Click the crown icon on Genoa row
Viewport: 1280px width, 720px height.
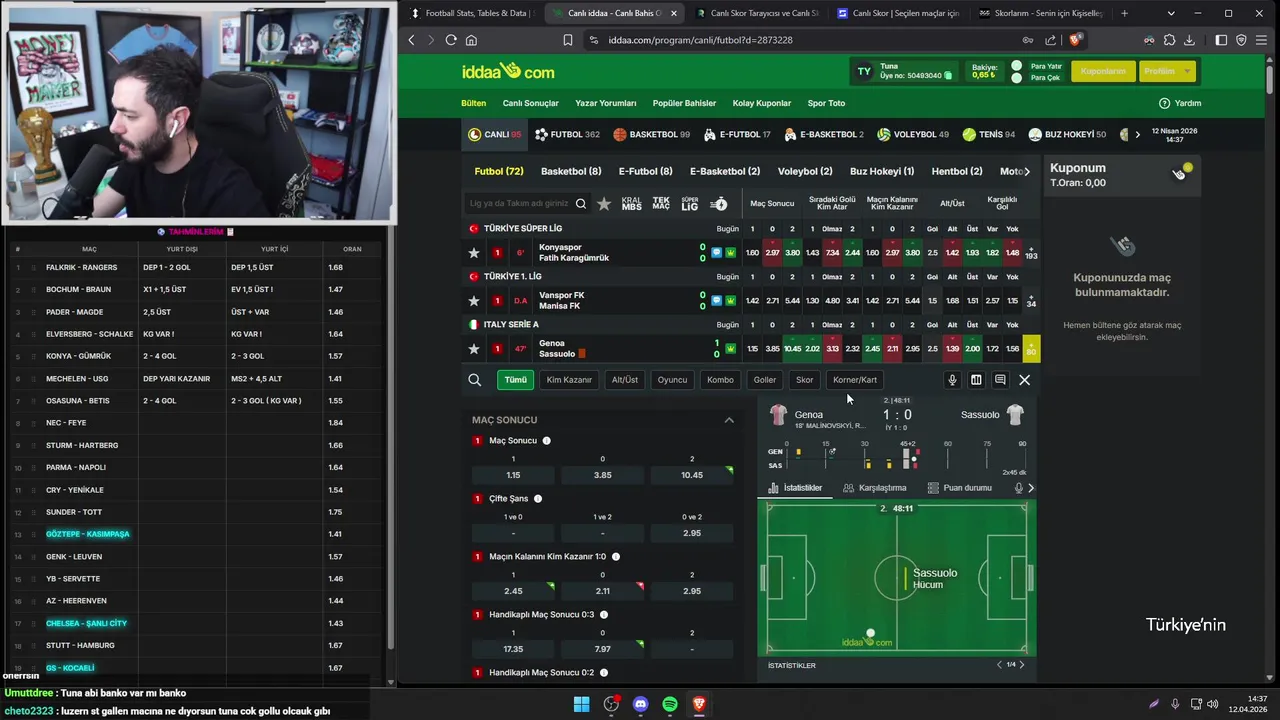(x=730, y=348)
